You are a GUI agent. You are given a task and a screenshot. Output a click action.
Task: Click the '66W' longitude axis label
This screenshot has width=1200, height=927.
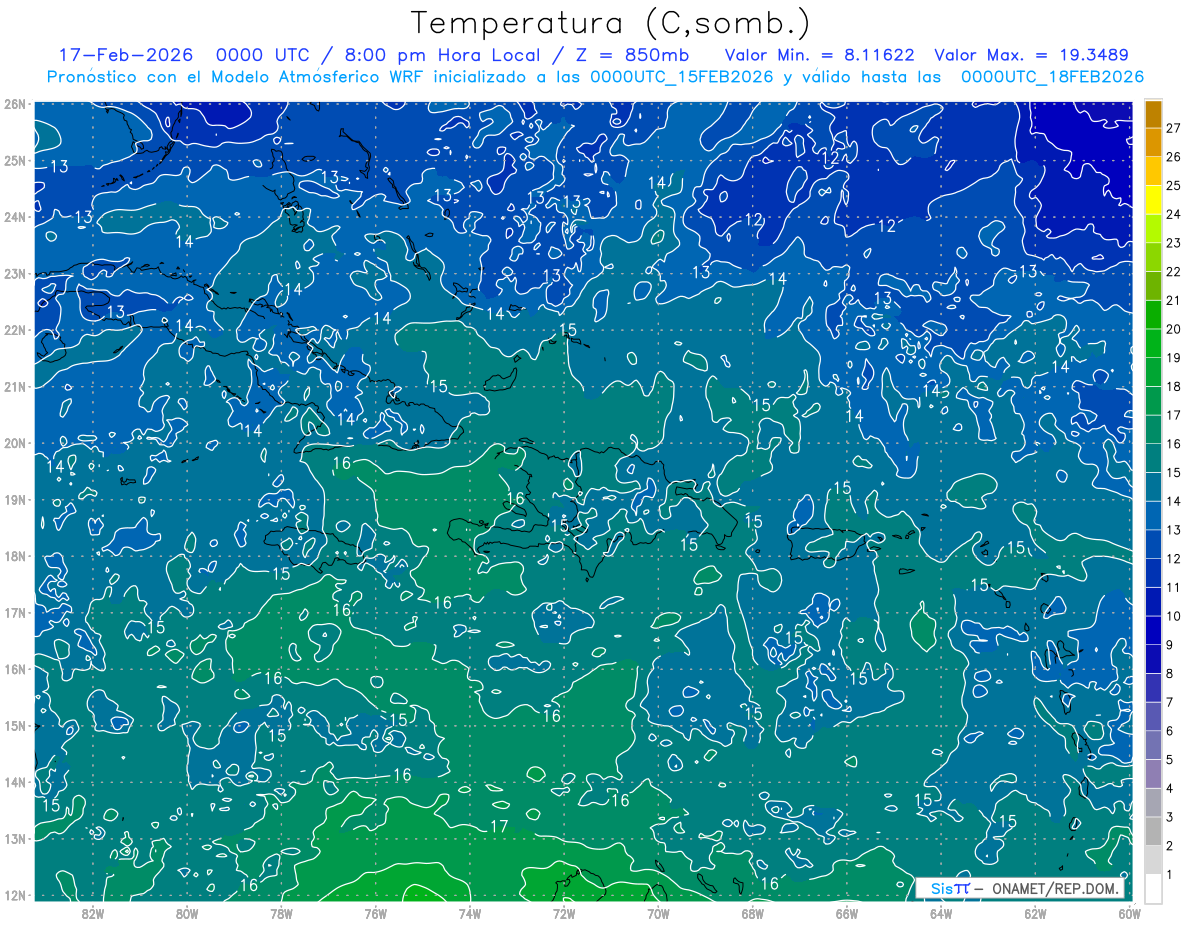point(846,913)
